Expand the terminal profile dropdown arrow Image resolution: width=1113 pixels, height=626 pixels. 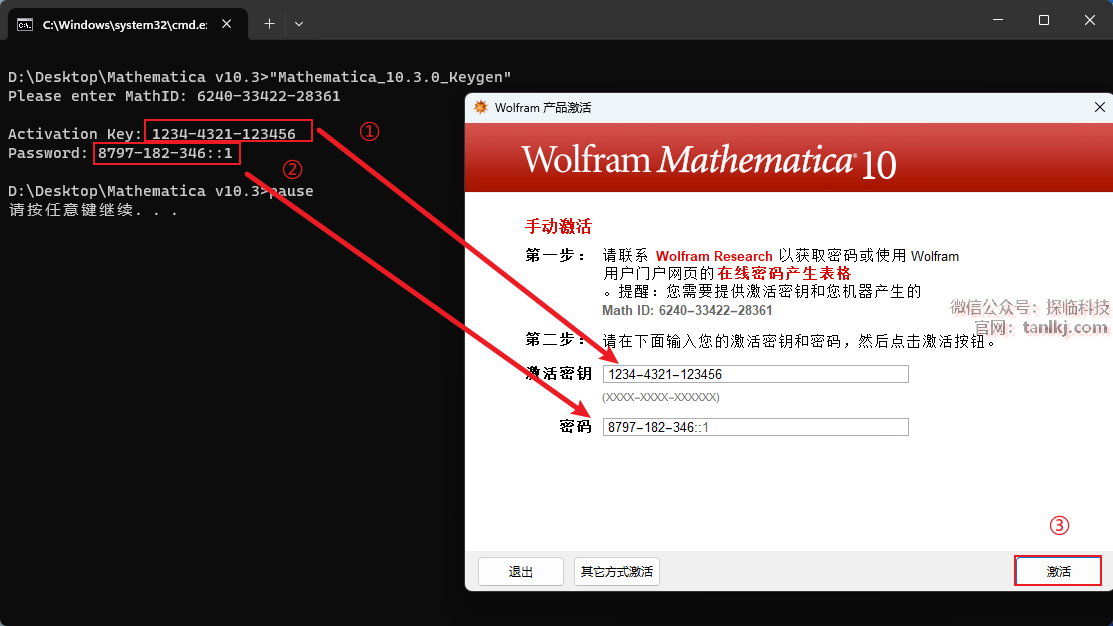[299, 24]
